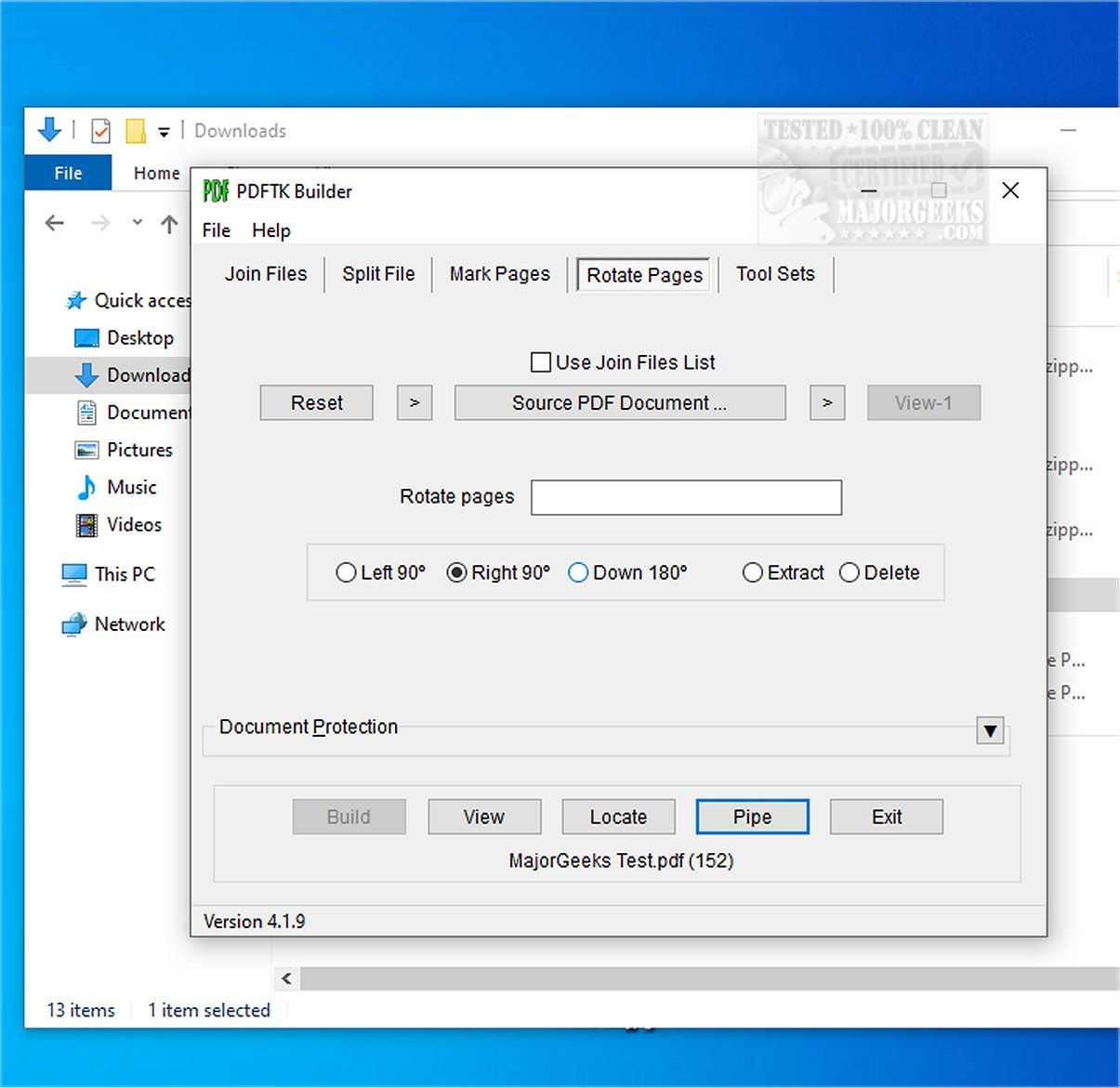
Task: Click the Exit button
Action: point(887,817)
